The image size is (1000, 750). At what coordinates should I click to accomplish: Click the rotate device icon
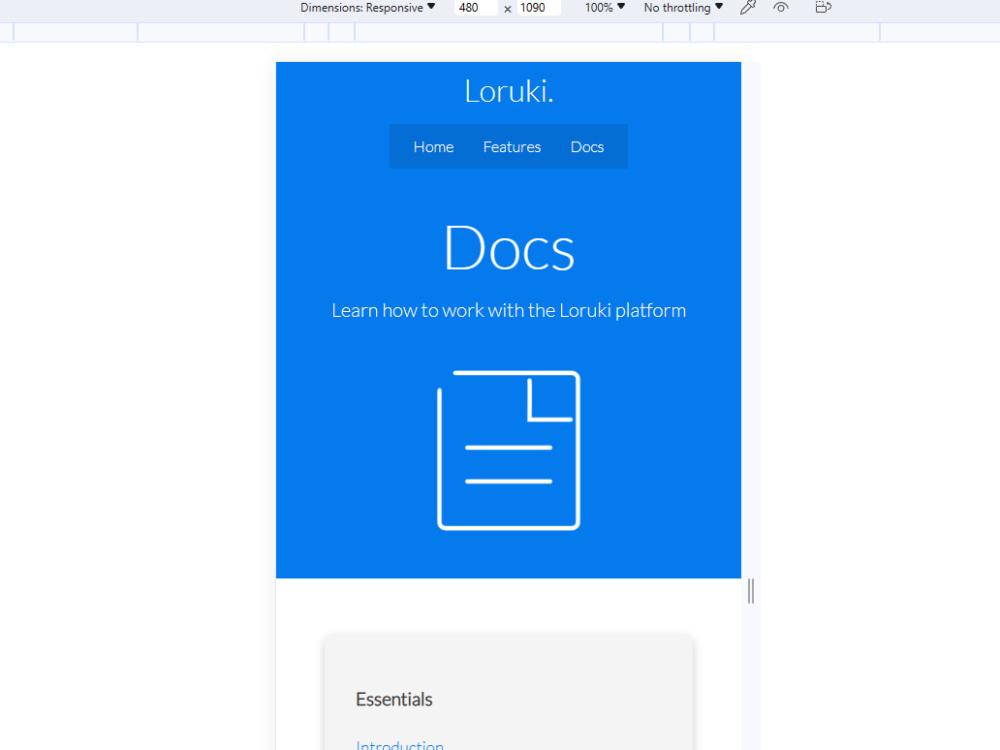tap(823, 8)
